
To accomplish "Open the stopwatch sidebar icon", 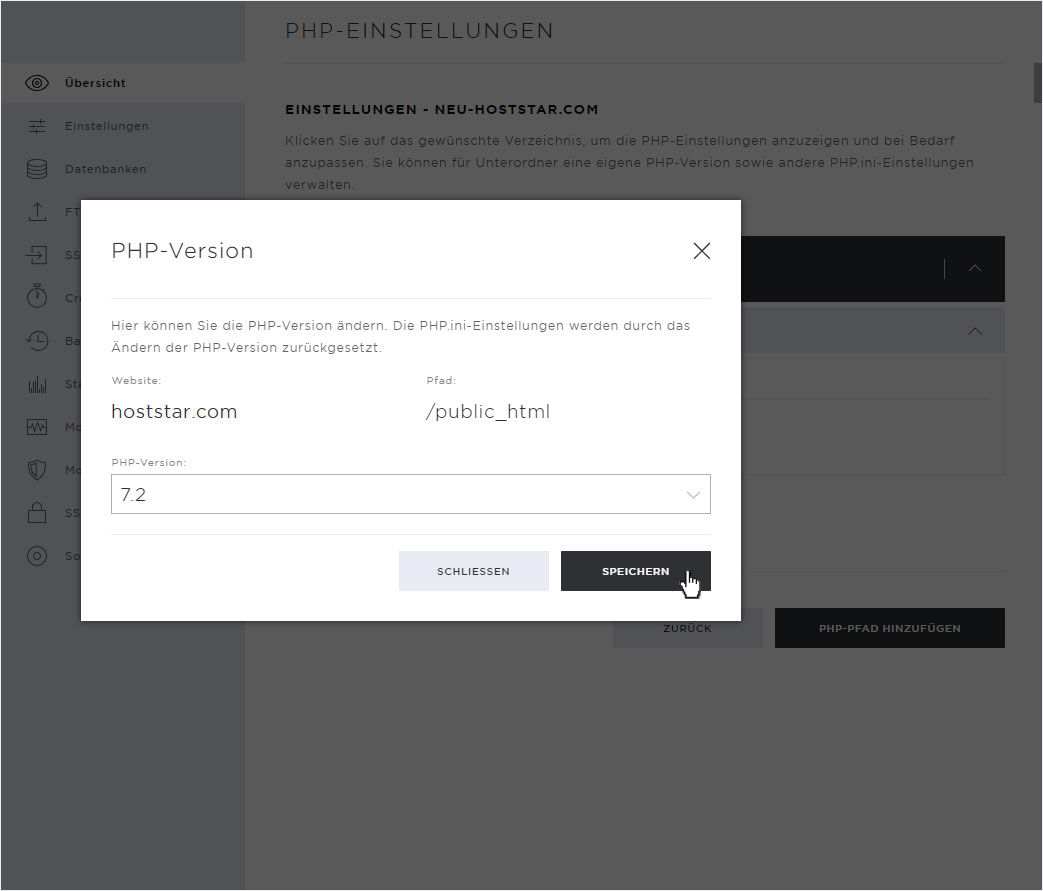I will point(37,297).
